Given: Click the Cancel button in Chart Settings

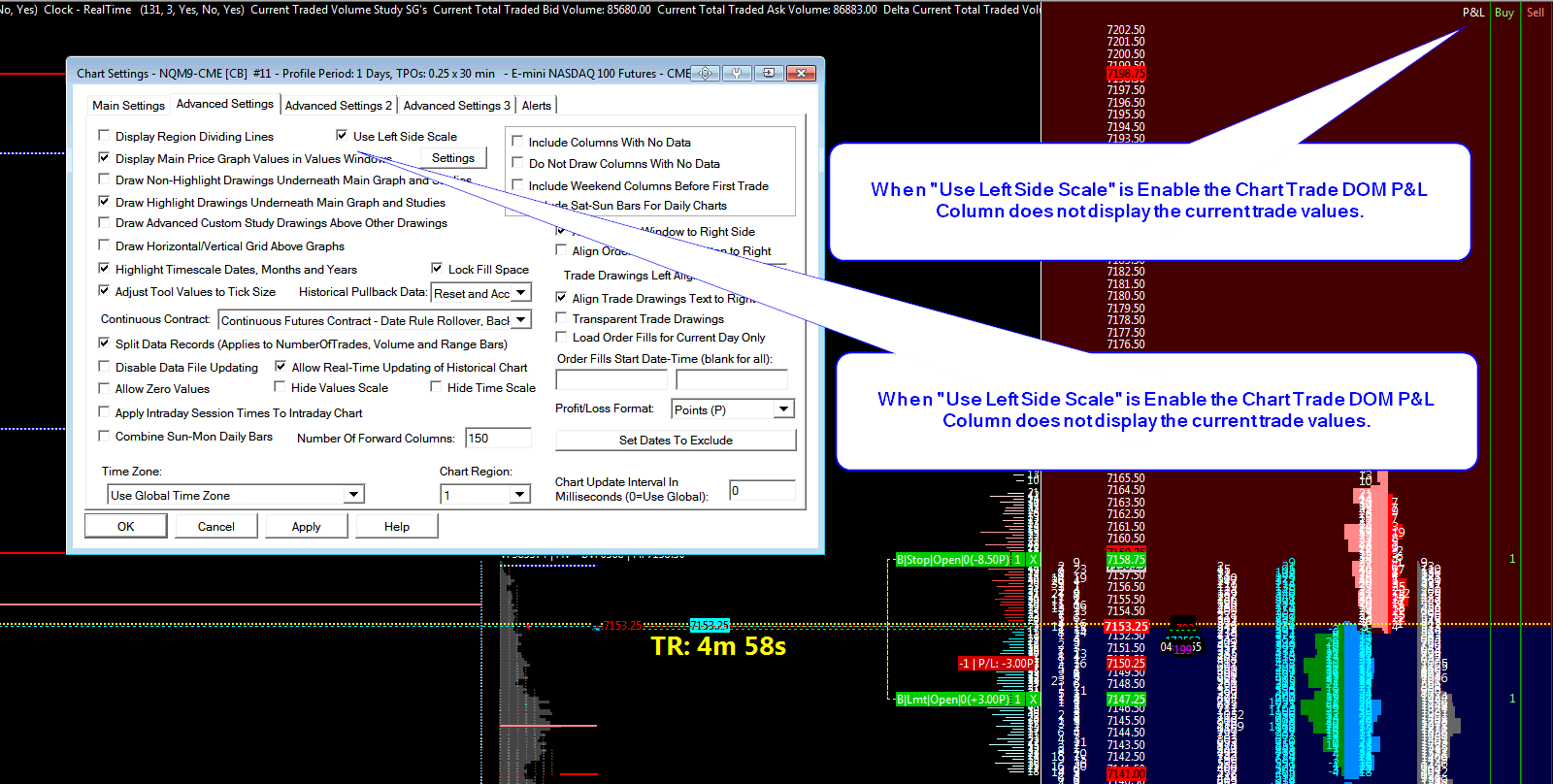Looking at the screenshot, I should point(215,526).
